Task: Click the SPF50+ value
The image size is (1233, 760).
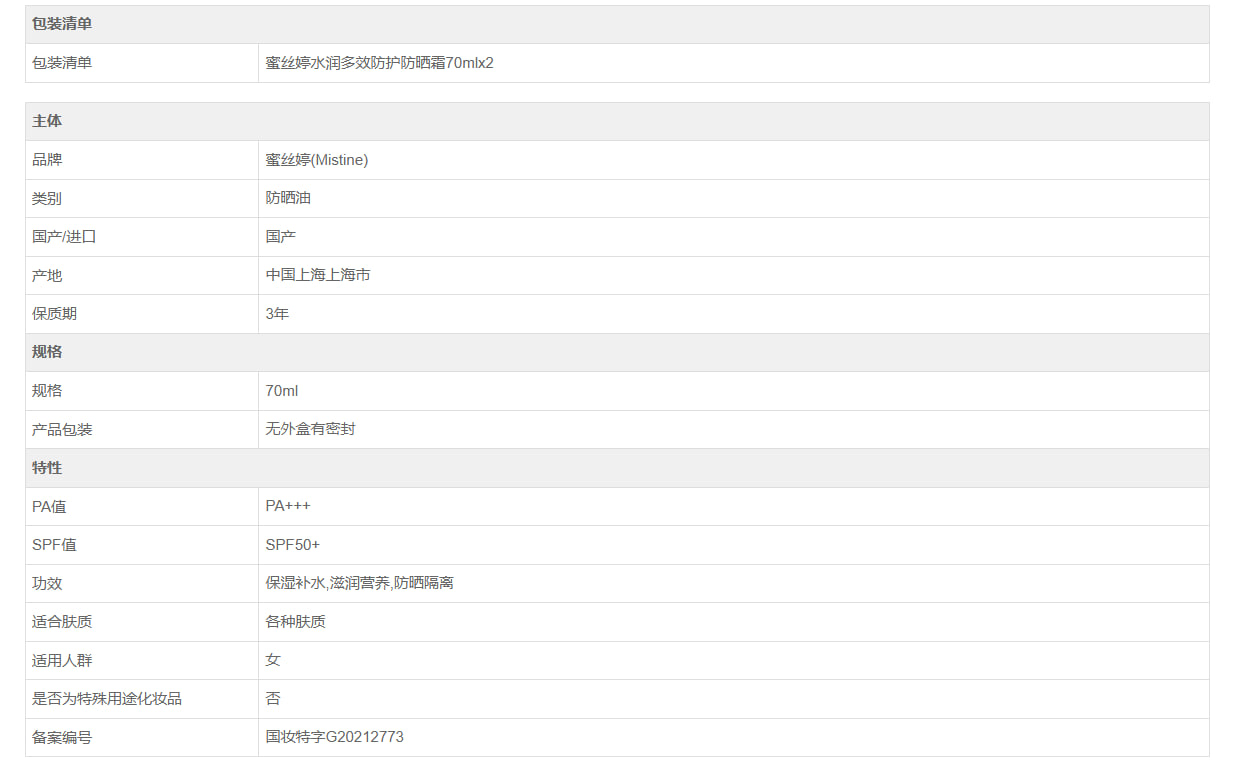Action: pos(292,545)
